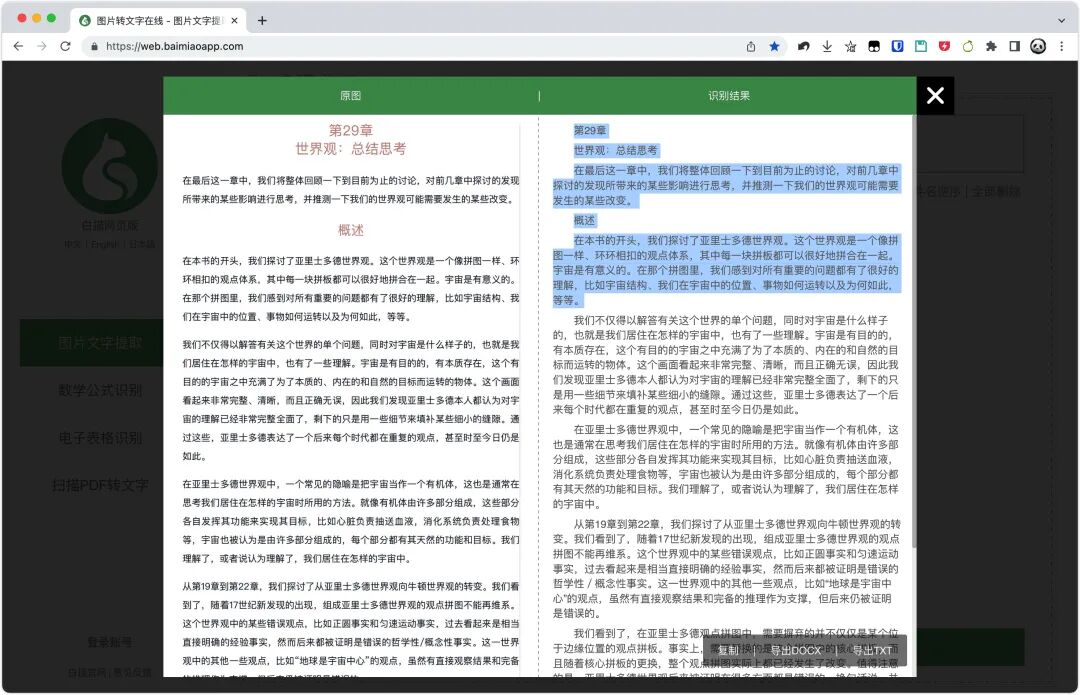Click the 第29章 title in original image
Screen dimensions: 1080x695
tap(351, 130)
